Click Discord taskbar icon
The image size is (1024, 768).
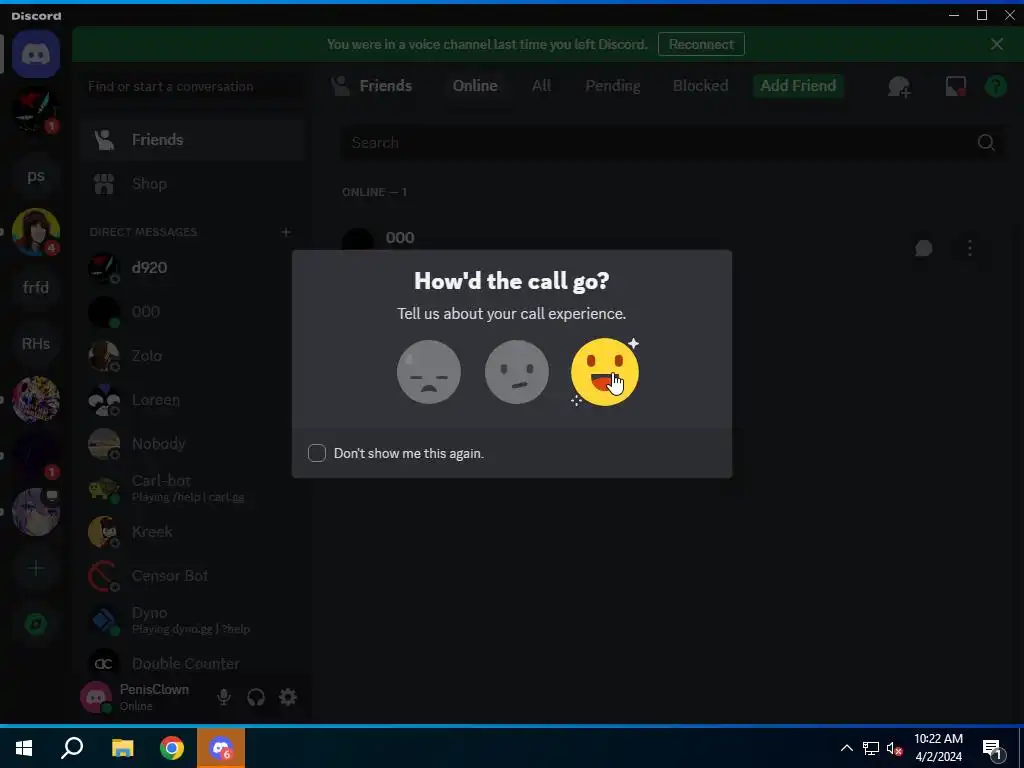point(221,748)
